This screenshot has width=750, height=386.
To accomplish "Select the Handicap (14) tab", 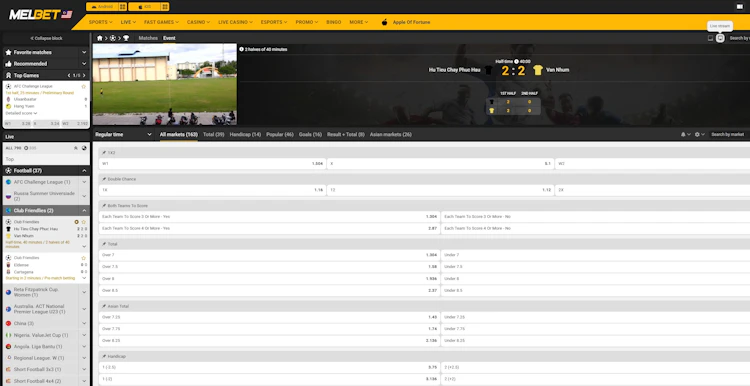I will [x=245, y=134].
